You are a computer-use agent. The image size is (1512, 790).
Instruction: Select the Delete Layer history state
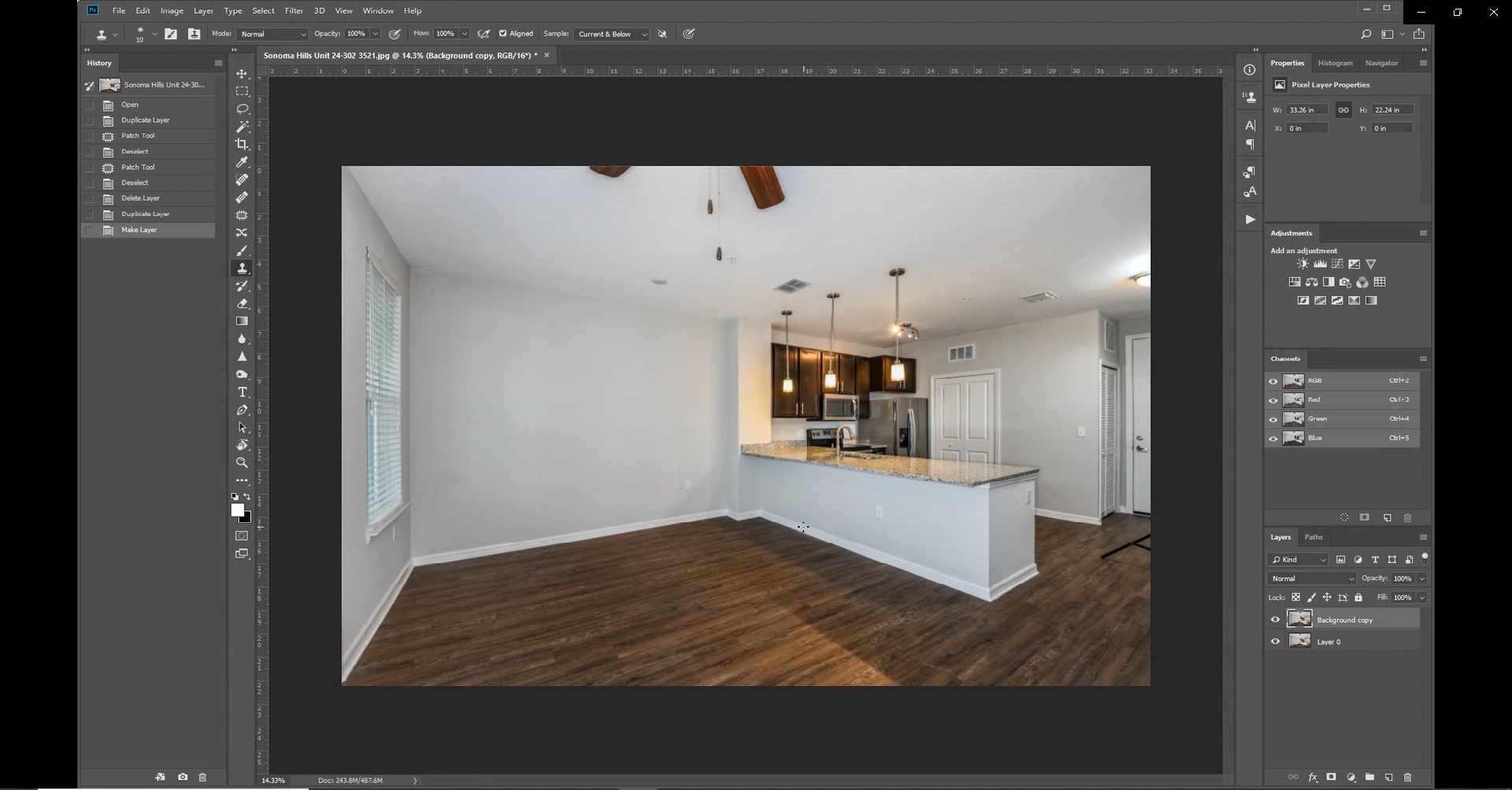tap(148, 198)
